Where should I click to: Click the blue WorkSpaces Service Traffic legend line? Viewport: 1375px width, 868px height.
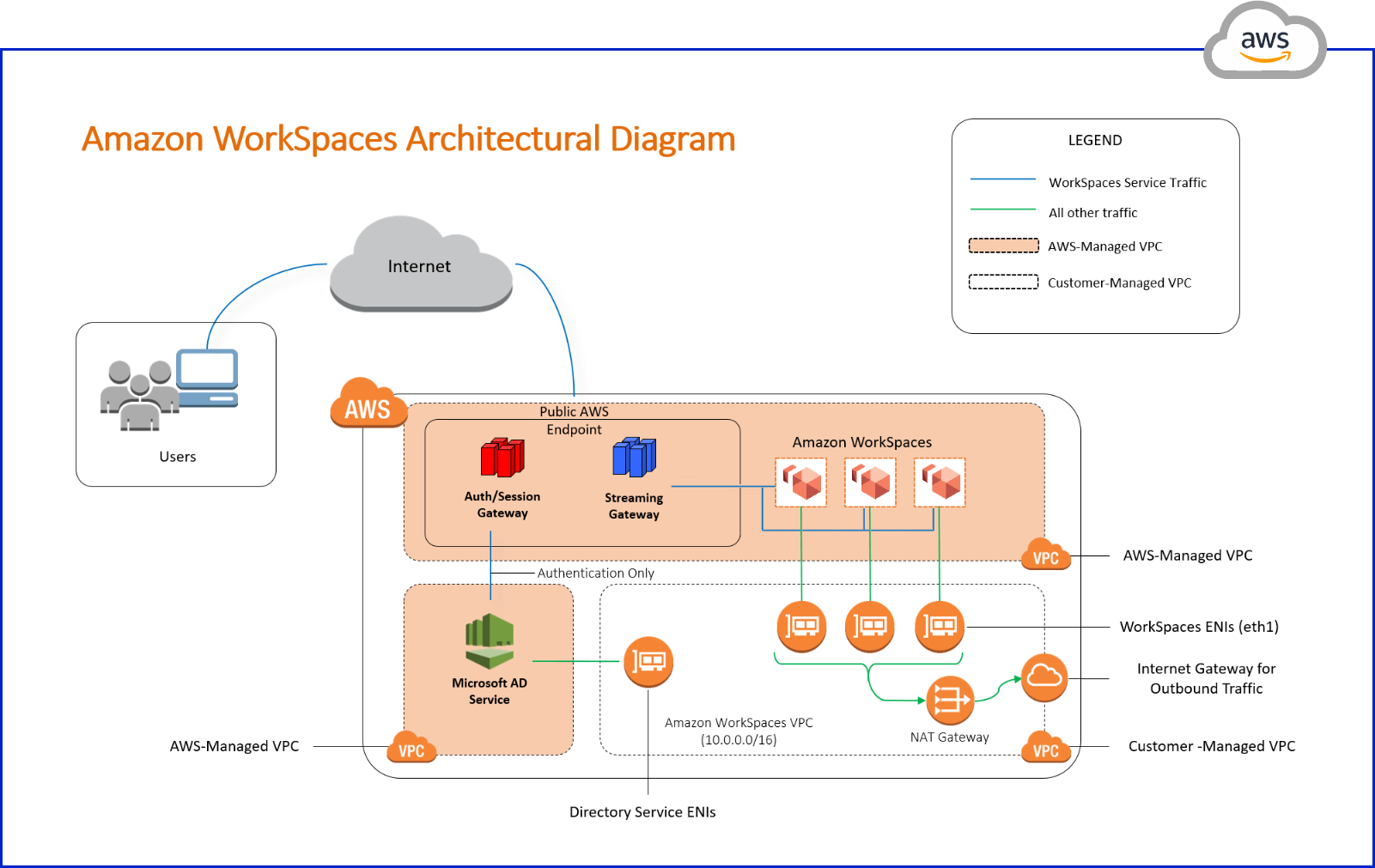(x=1003, y=179)
